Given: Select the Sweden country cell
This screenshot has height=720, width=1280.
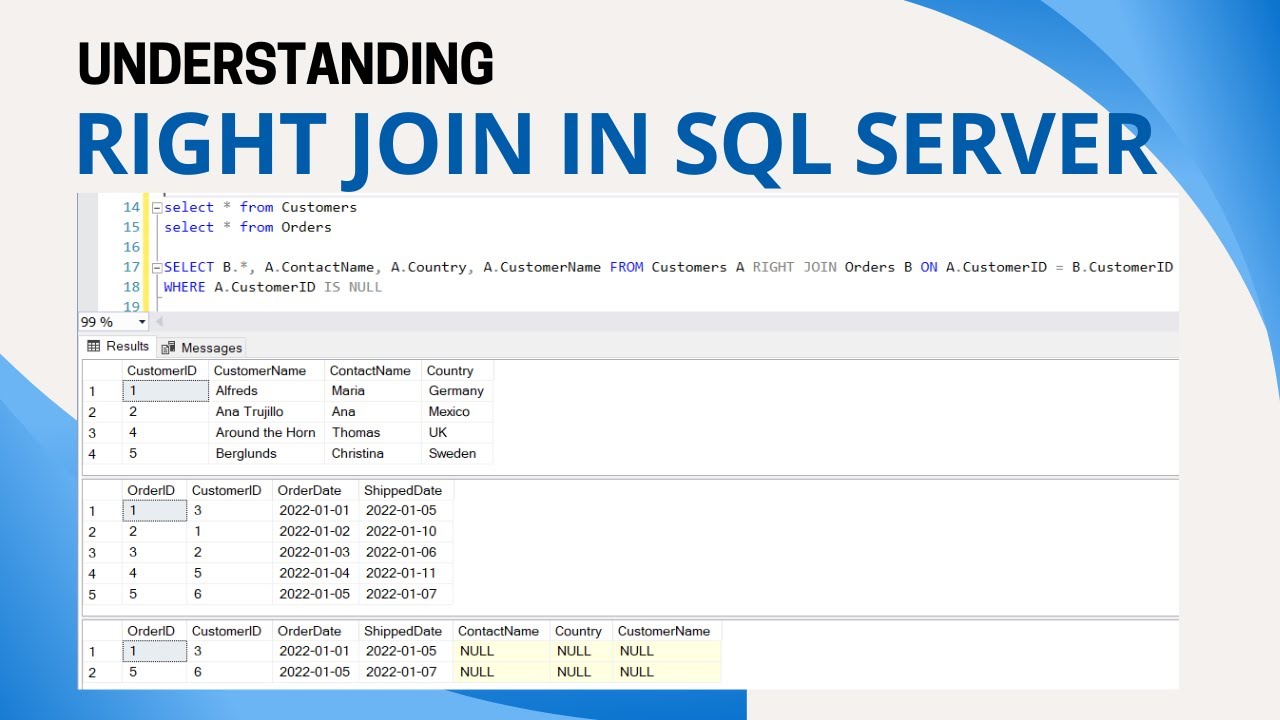Looking at the screenshot, I should pyautogui.click(x=457, y=454).
